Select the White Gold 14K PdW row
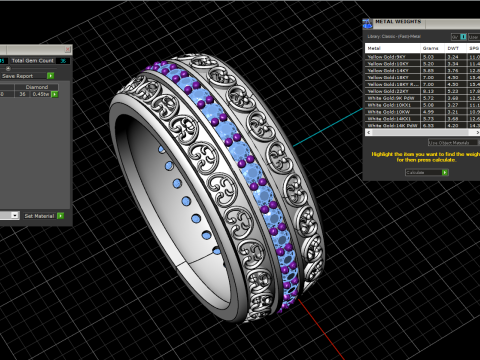This screenshot has height=360, width=480. [x=423, y=125]
